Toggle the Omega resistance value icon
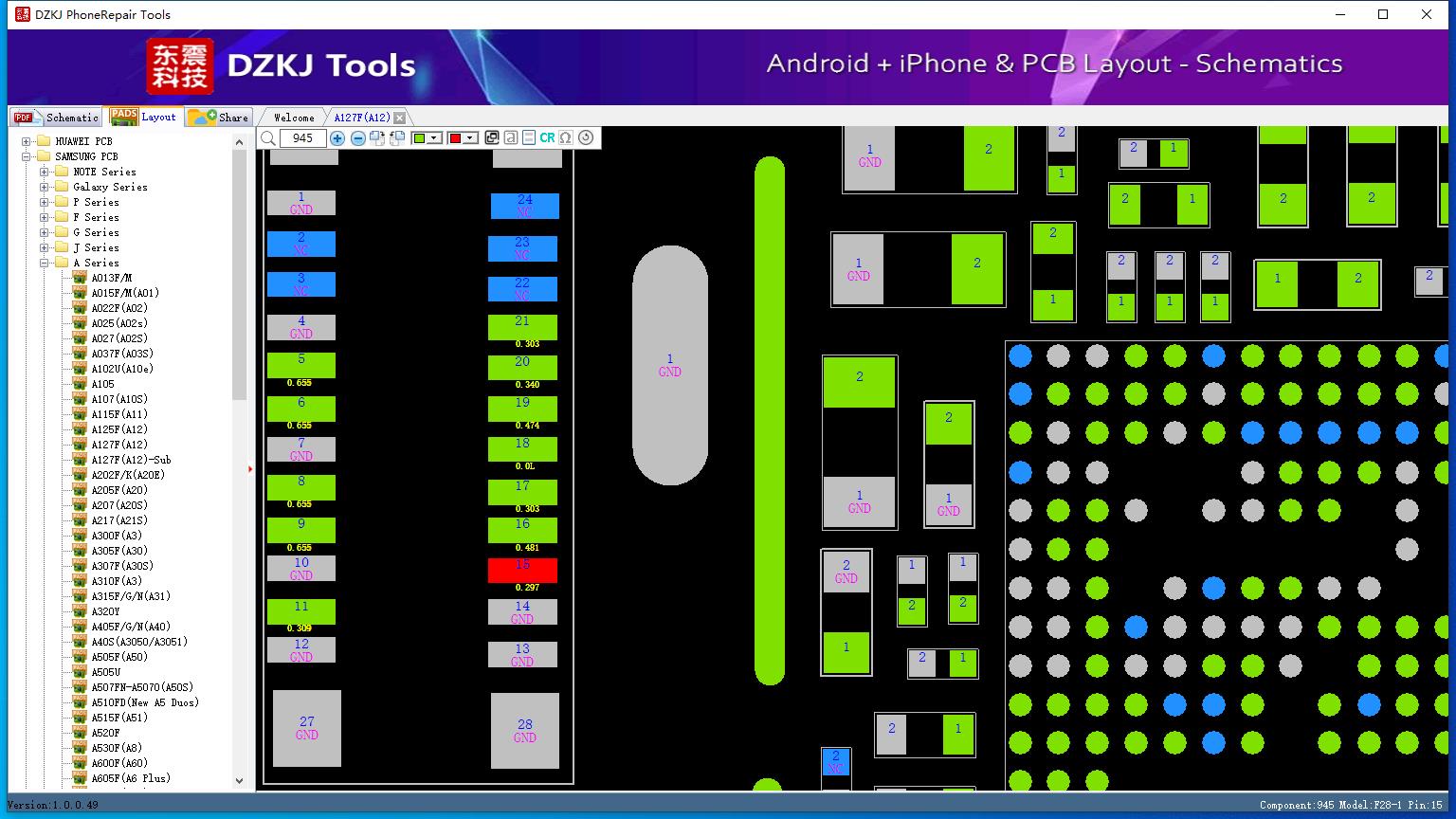This screenshot has width=1456, height=819. pos(566,137)
